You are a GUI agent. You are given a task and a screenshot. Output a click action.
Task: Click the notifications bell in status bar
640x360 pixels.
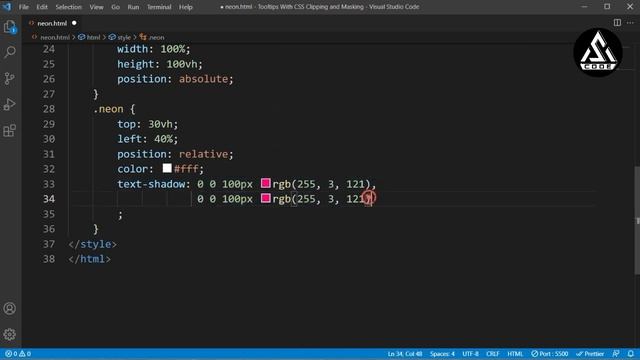[x=631, y=354]
